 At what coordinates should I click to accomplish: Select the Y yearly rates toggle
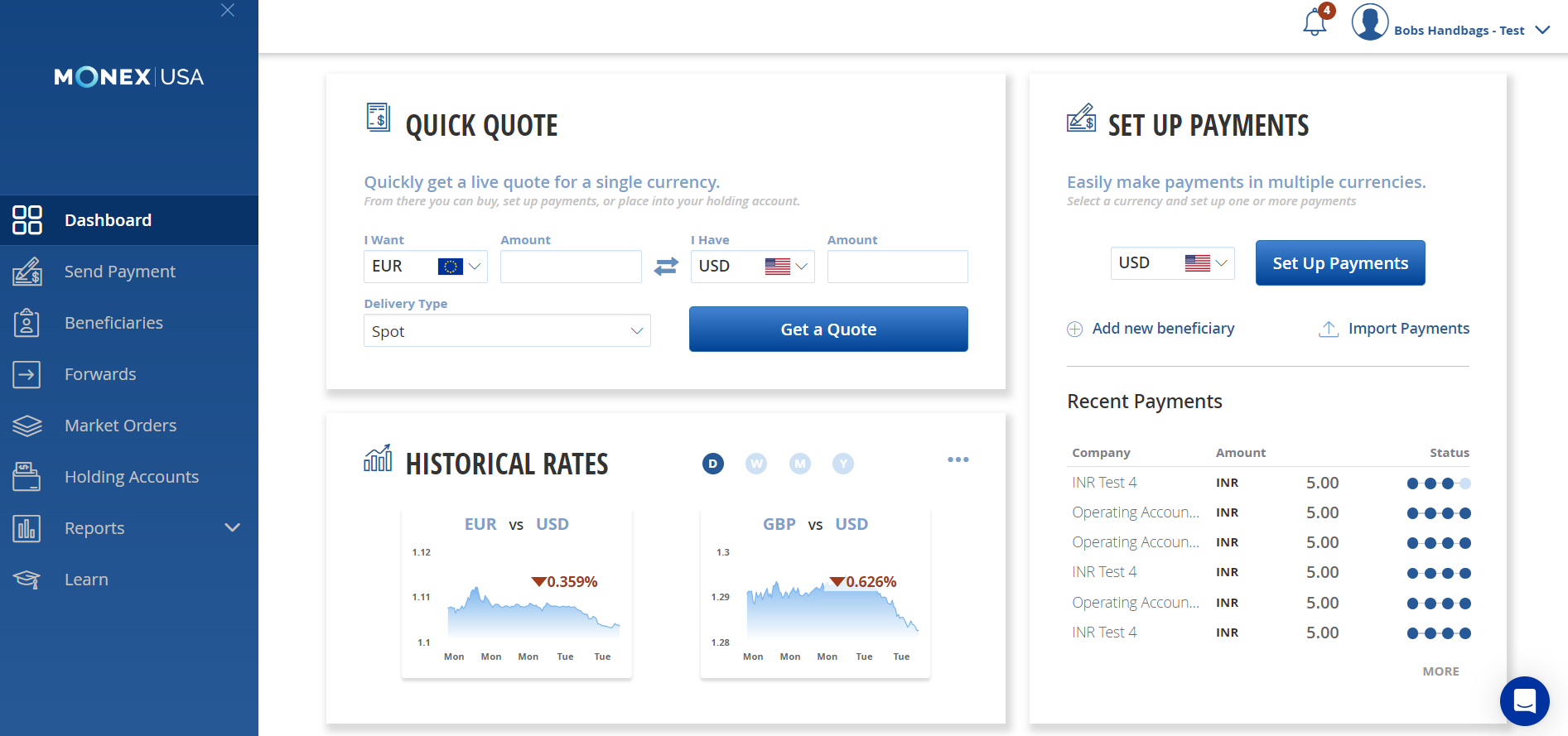[843, 464]
